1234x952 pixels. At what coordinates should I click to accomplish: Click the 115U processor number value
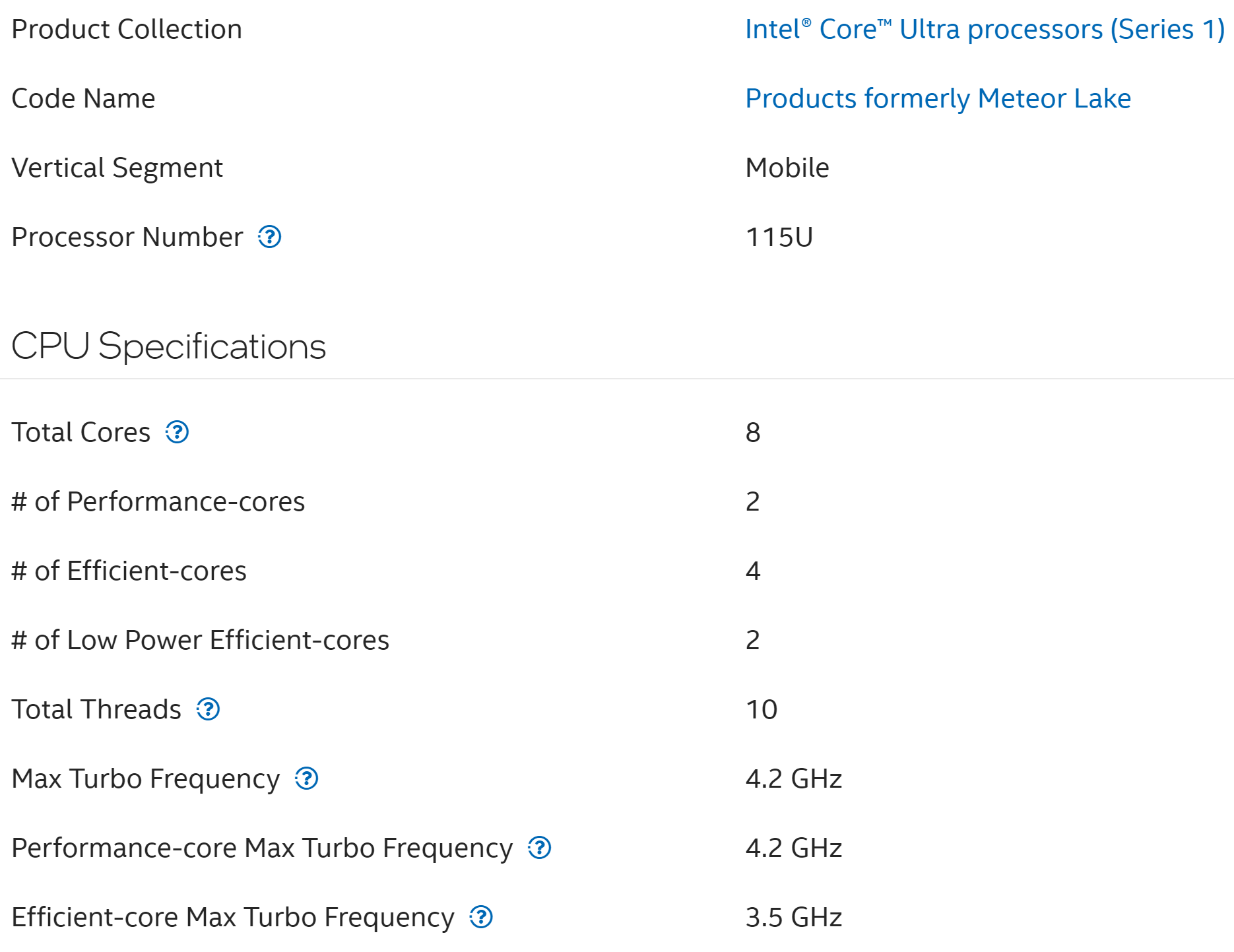(779, 238)
